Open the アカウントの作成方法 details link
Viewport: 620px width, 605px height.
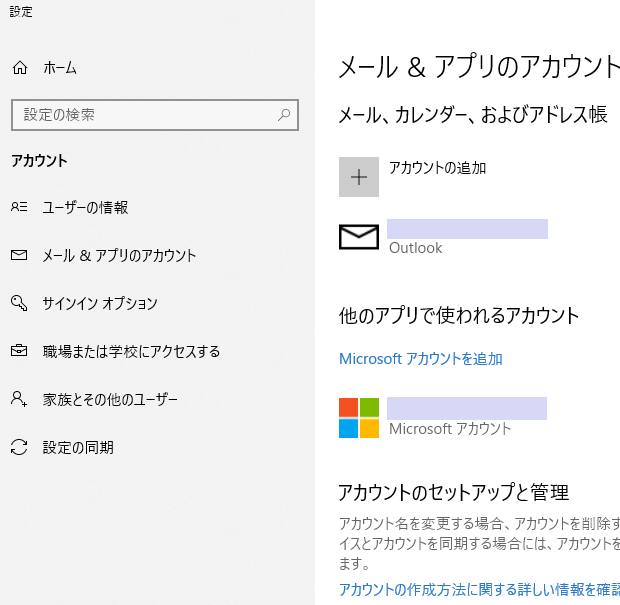pyautogui.click(x=478, y=589)
